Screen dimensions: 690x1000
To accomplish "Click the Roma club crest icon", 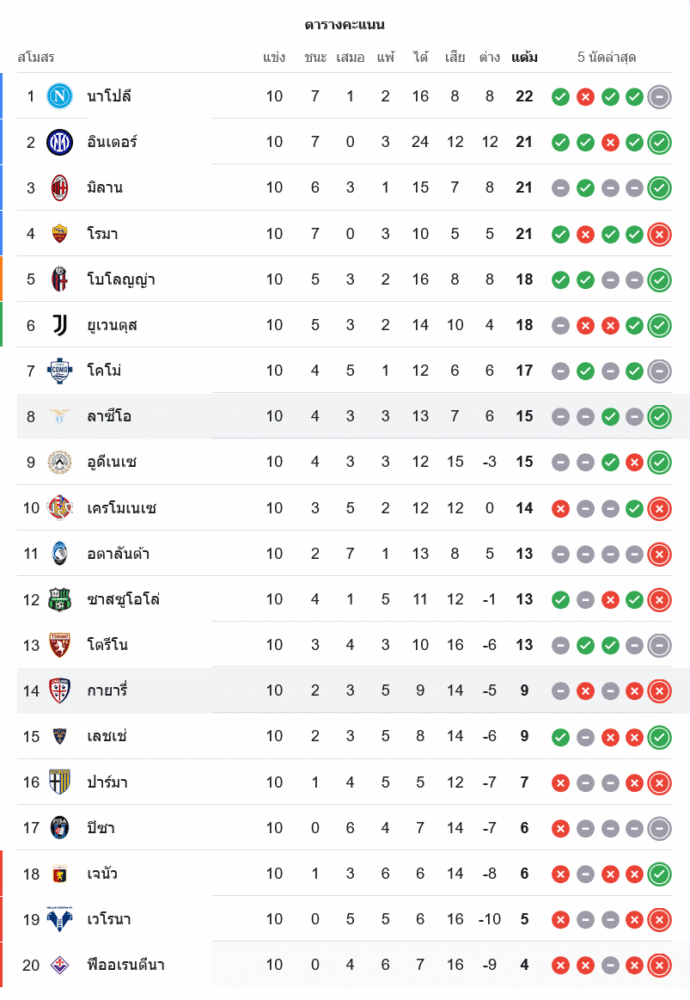I will pyautogui.click(x=60, y=234).
